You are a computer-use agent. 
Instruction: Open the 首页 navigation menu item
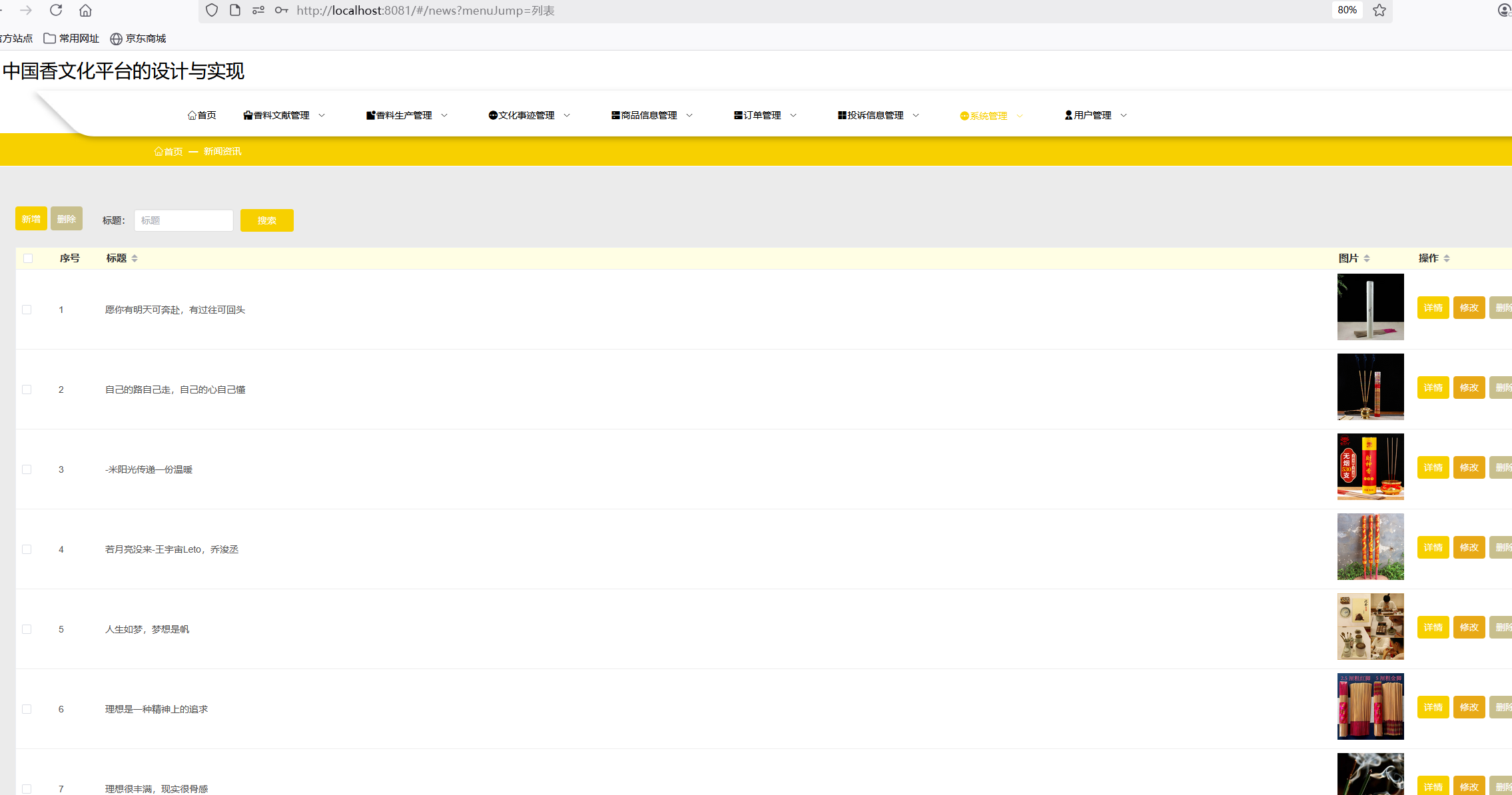(x=202, y=115)
